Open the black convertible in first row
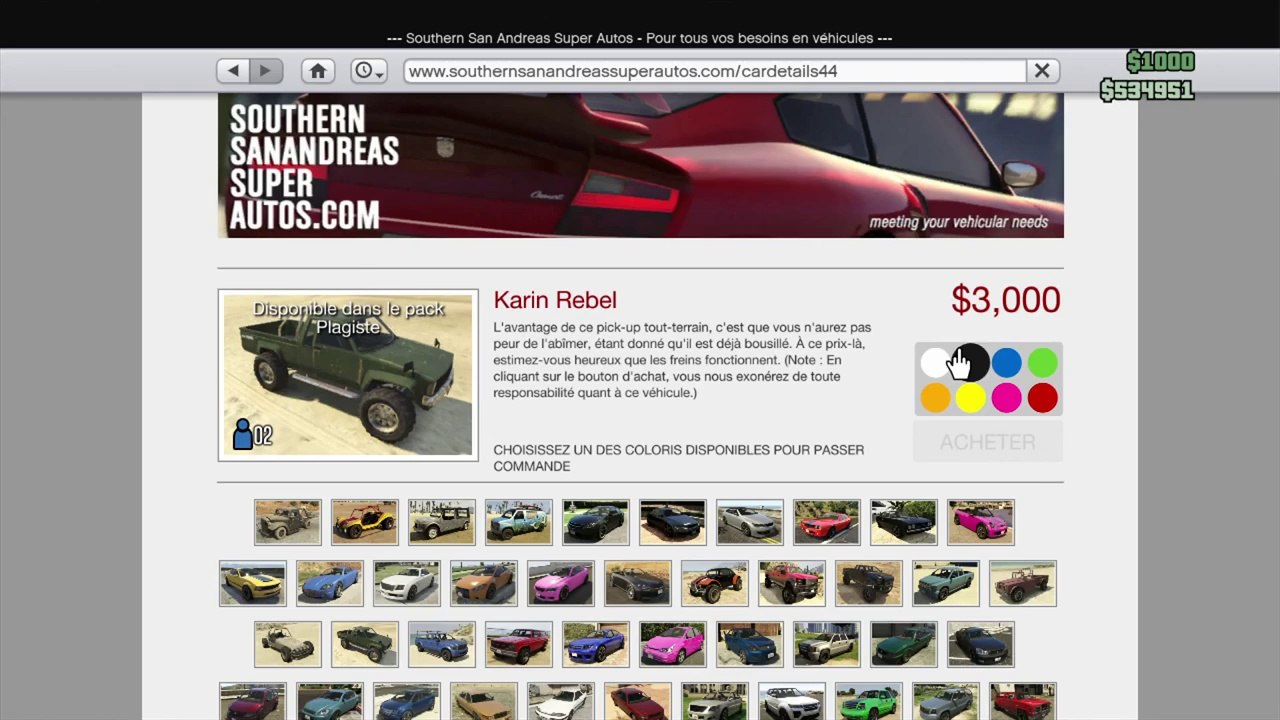 tap(904, 522)
